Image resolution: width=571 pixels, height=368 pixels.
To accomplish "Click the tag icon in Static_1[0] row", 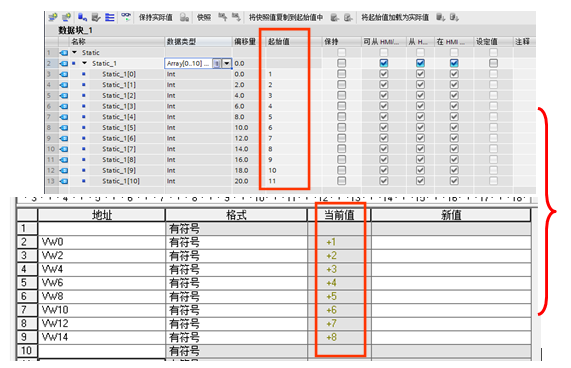I will tap(64, 74).
